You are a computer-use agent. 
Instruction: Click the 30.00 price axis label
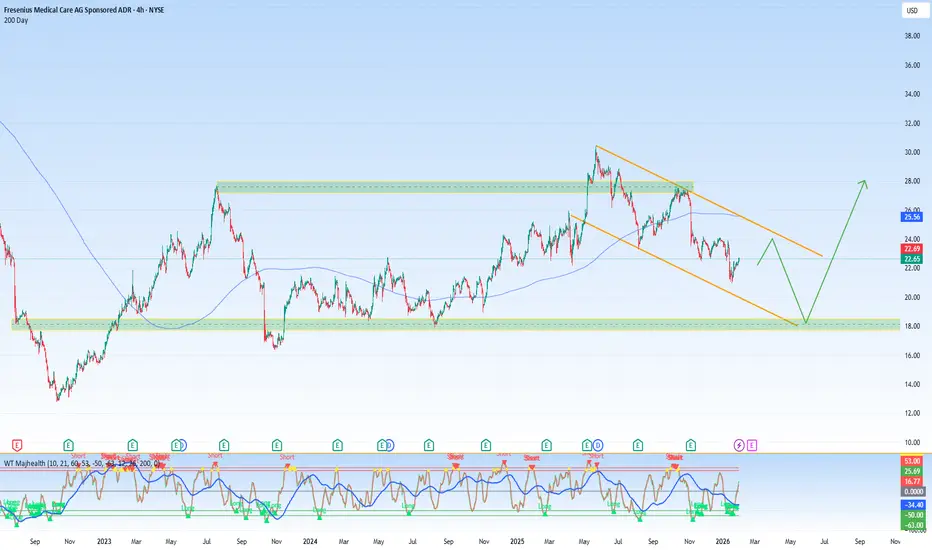click(x=912, y=152)
